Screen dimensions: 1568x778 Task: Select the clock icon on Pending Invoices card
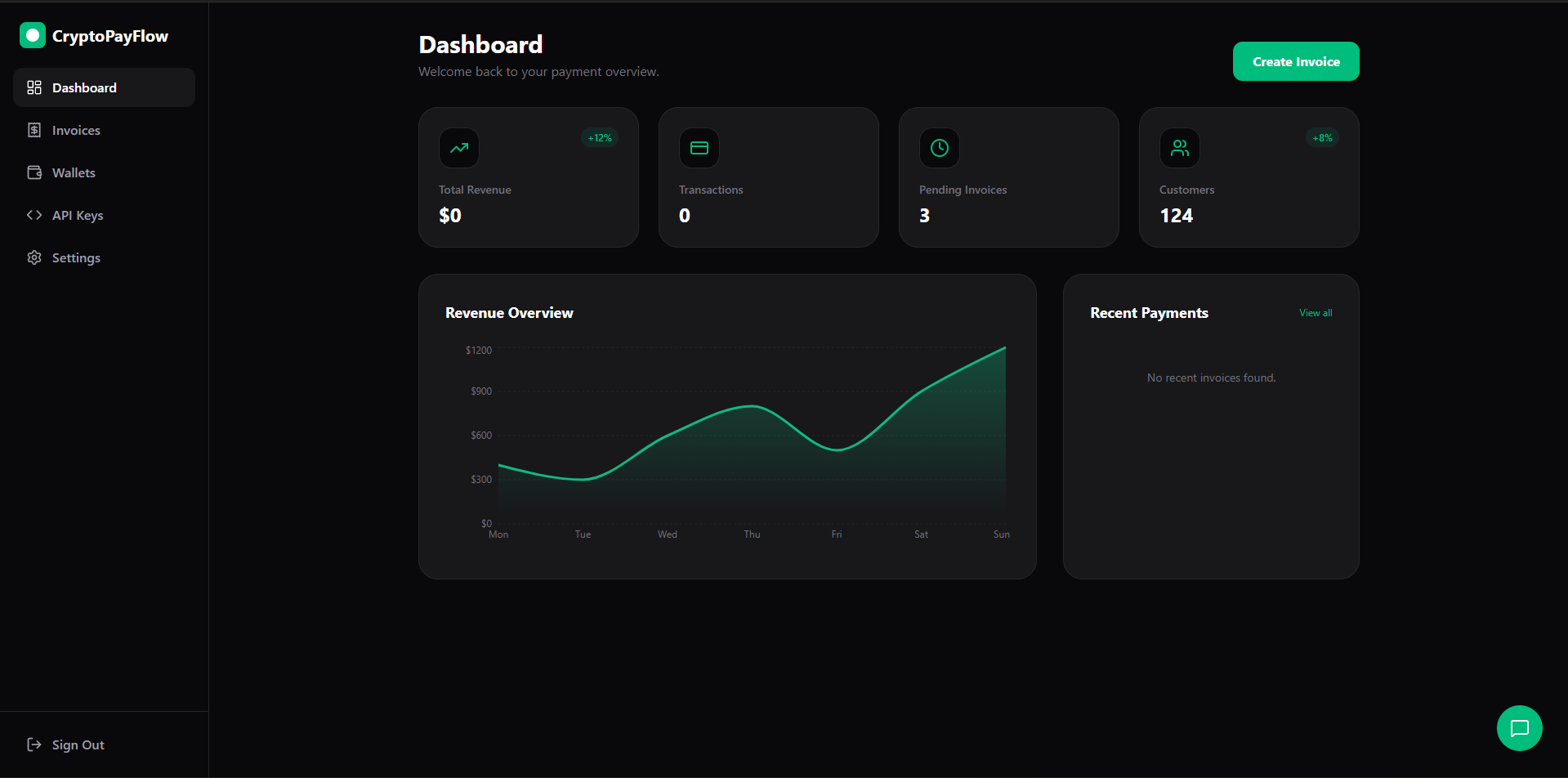939,148
